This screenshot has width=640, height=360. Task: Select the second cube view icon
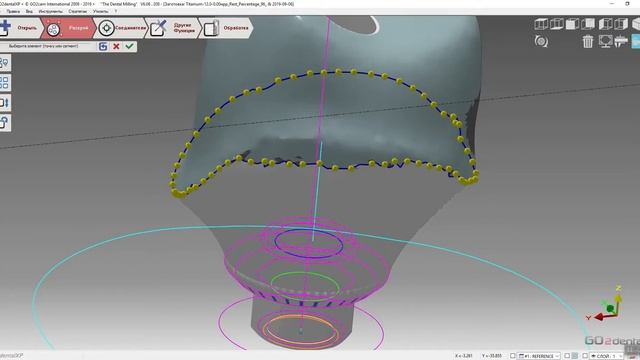[557, 24]
